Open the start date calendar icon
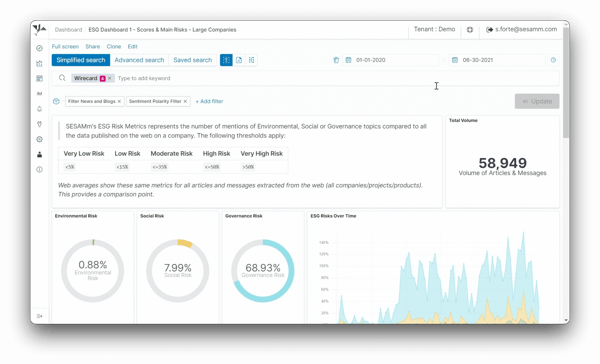 pyautogui.click(x=348, y=60)
